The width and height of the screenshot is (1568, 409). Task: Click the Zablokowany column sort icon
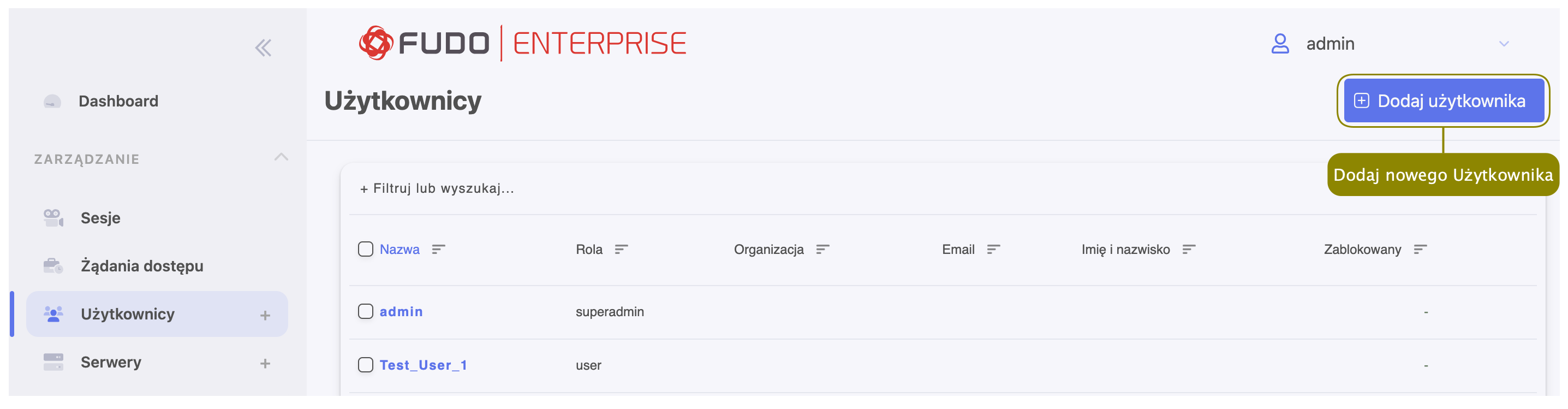pyautogui.click(x=1420, y=250)
